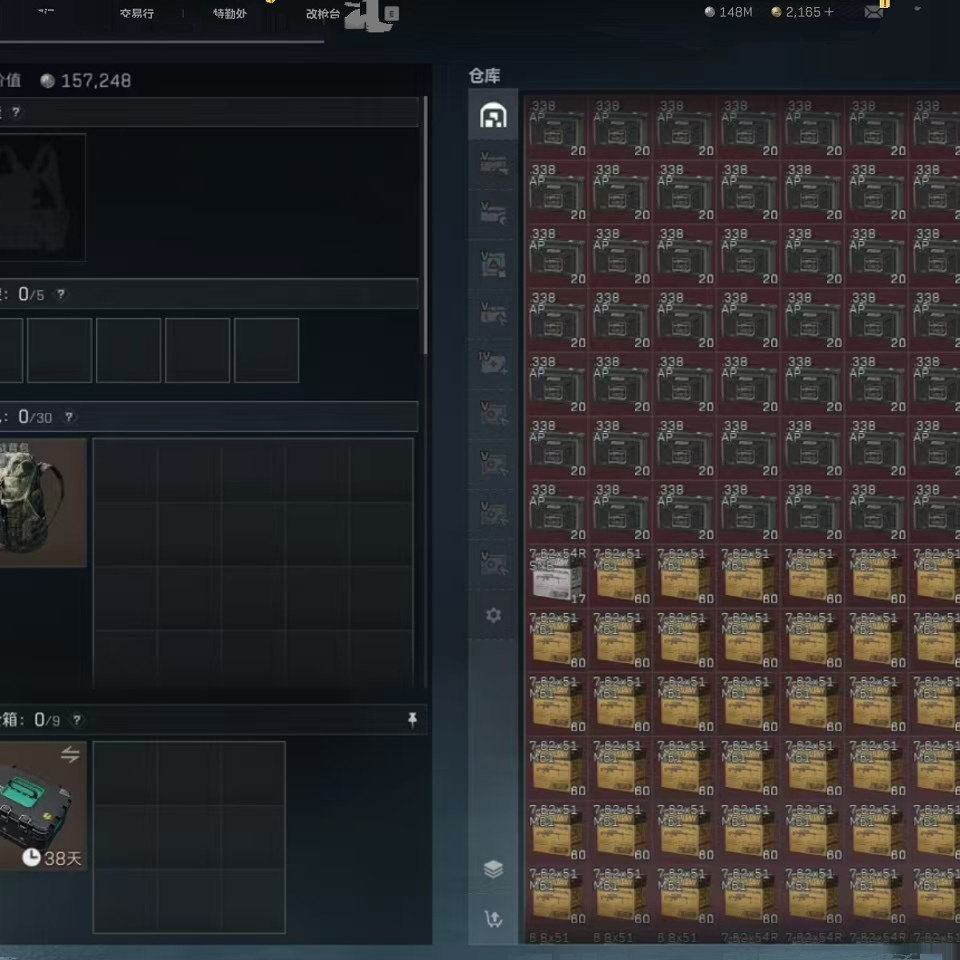
Task: Select the last empty slot in the 0/5 row
Action: [x=266, y=350]
